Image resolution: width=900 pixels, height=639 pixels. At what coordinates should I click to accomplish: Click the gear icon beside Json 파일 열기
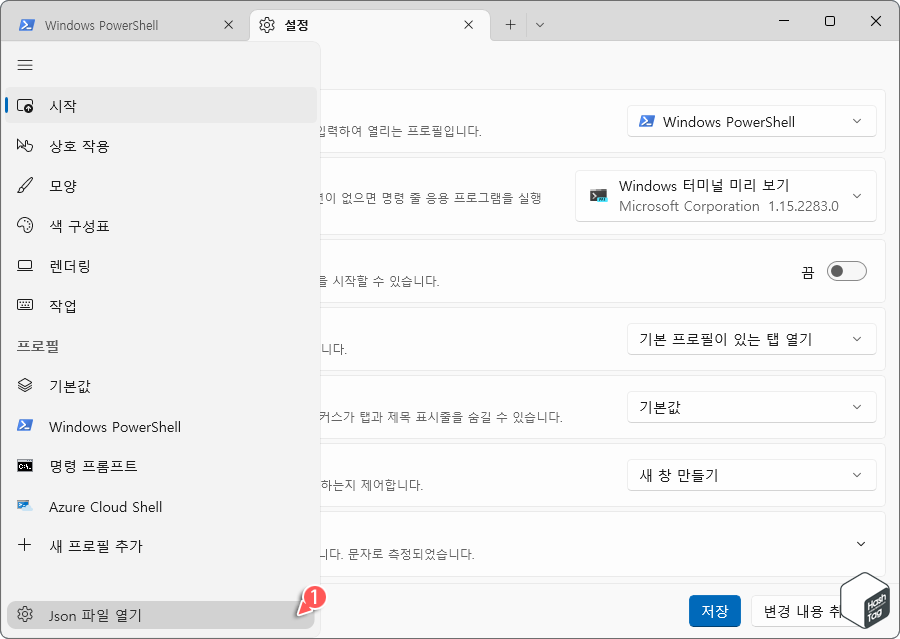tap(25, 614)
